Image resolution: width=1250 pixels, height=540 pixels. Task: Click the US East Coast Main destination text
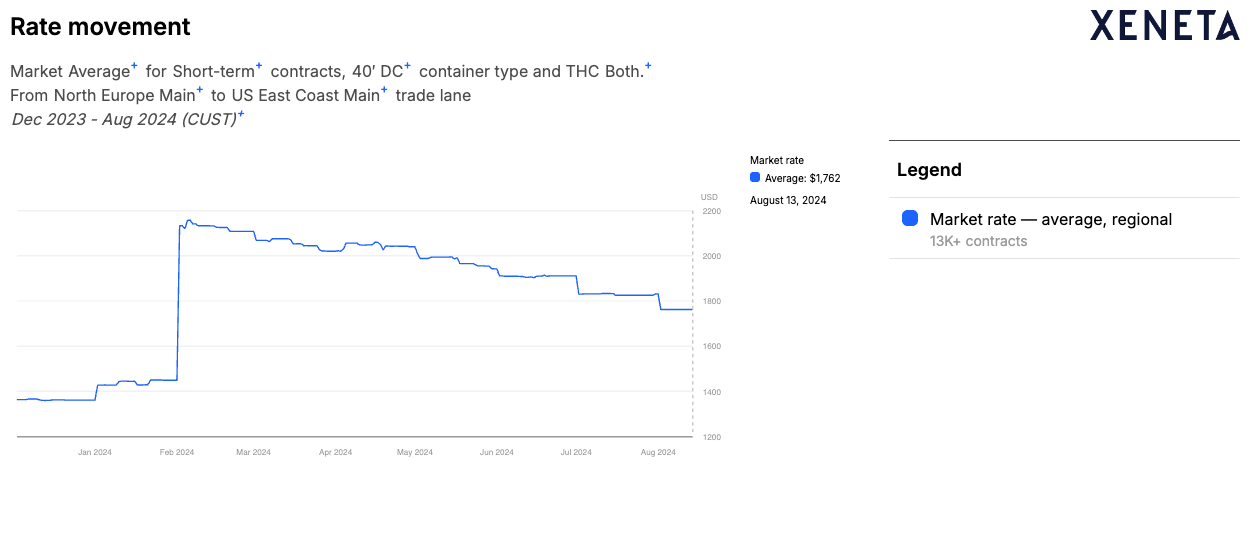click(x=305, y=96)
